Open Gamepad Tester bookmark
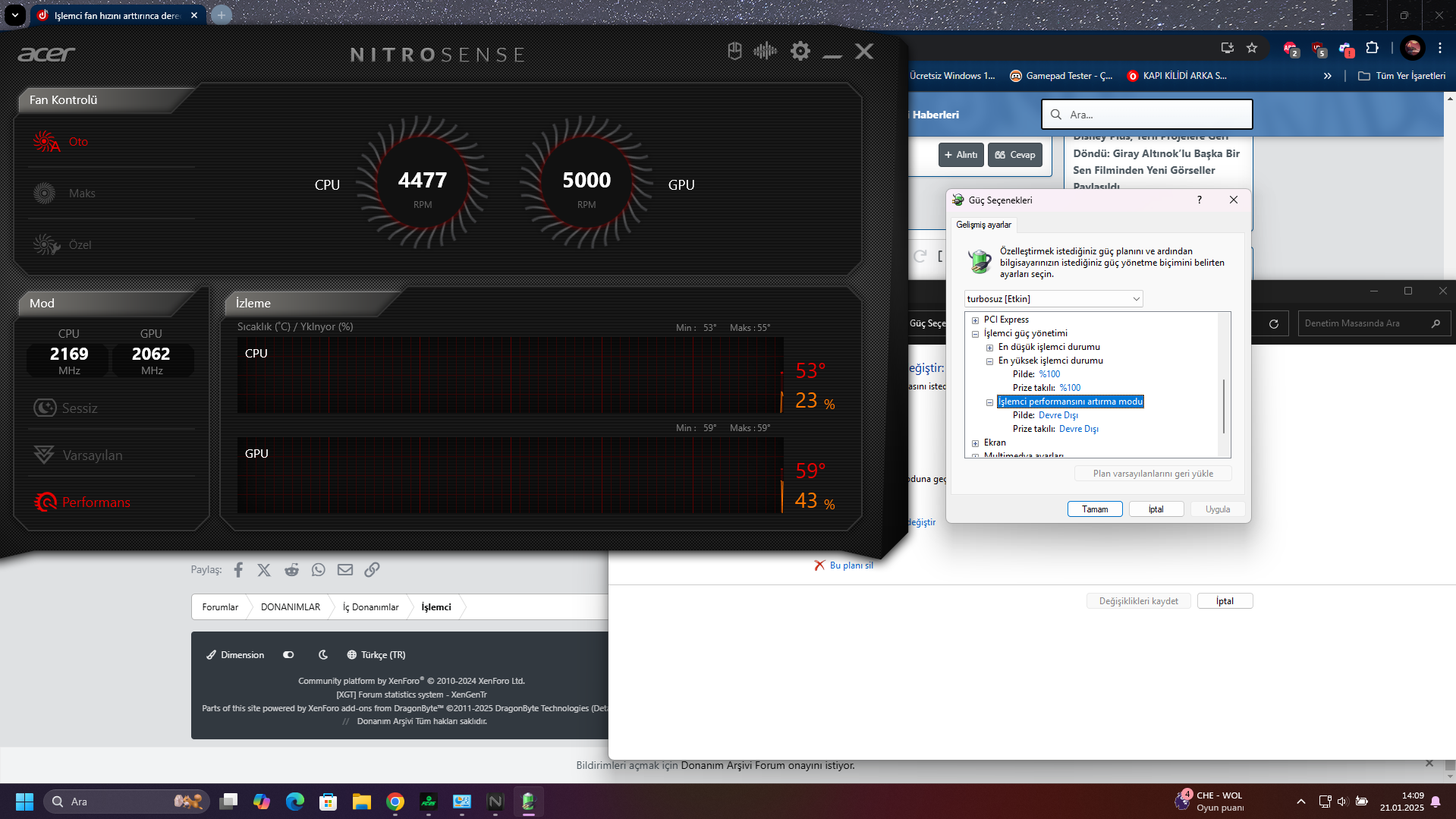This screenshot has height=819, width=1456. [x=1061, y=76]
